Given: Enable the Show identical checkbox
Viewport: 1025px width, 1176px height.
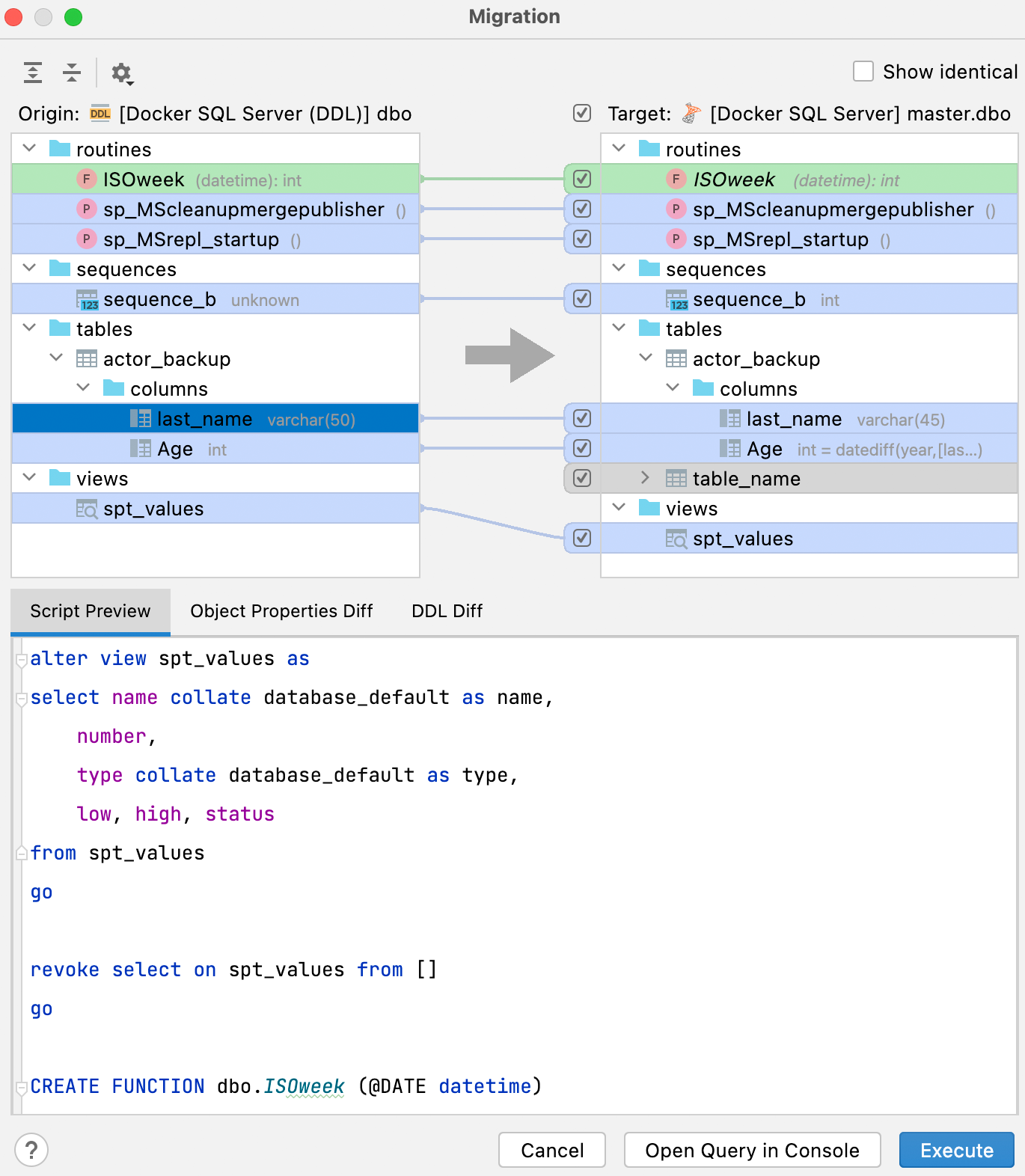Looking at the screenshot, I should 863,72.
